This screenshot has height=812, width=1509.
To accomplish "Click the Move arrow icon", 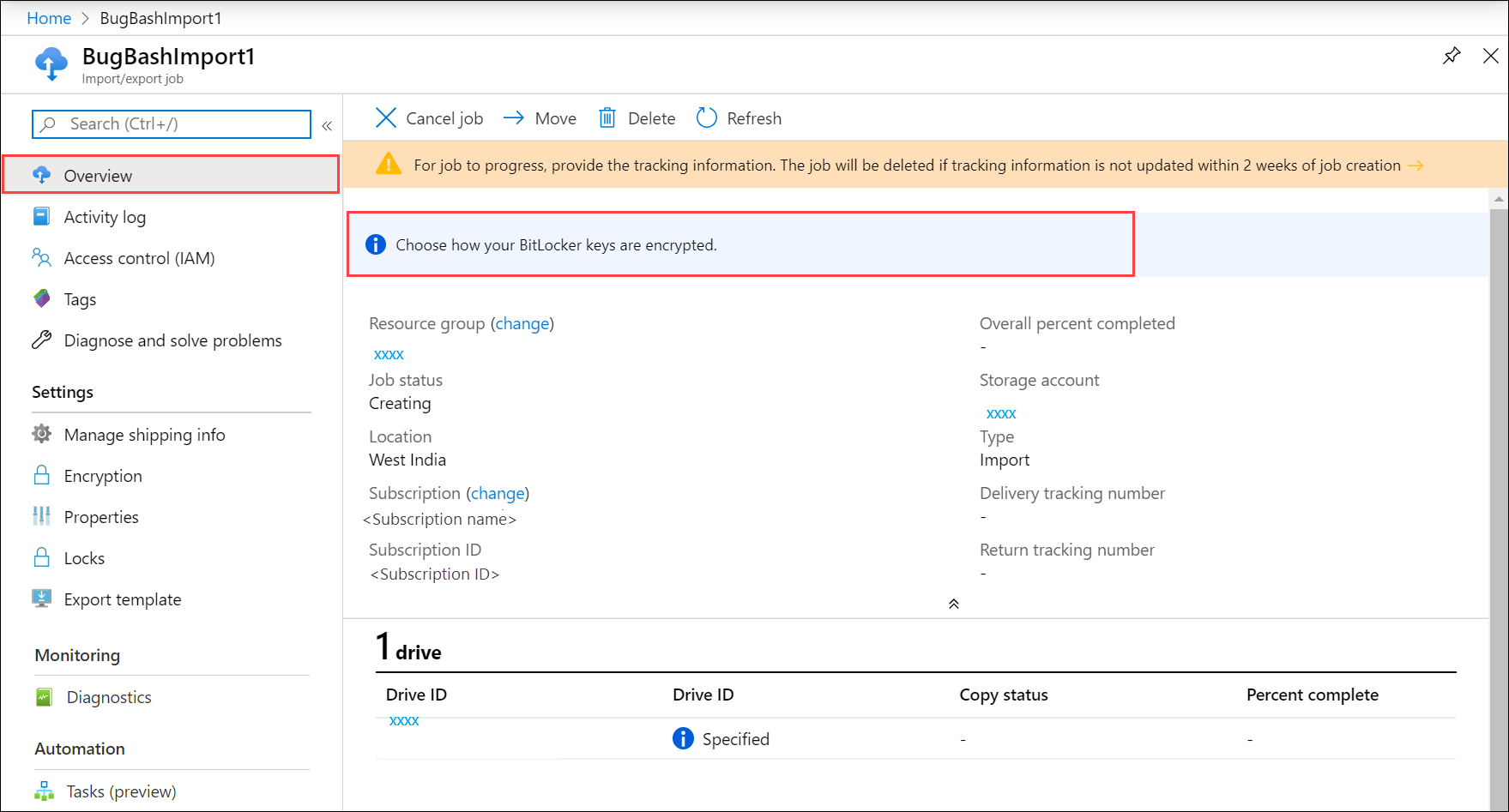I will (514, 117).
